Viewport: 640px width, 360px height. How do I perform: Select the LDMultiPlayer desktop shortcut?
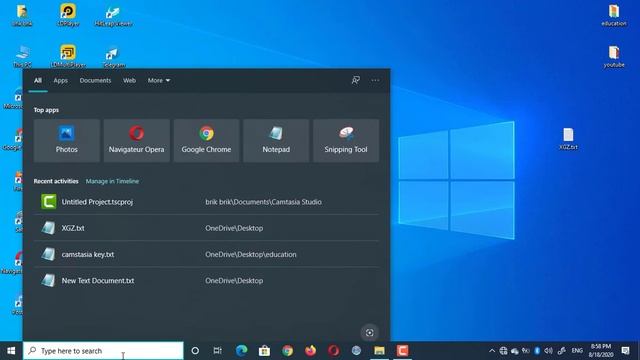68,56
